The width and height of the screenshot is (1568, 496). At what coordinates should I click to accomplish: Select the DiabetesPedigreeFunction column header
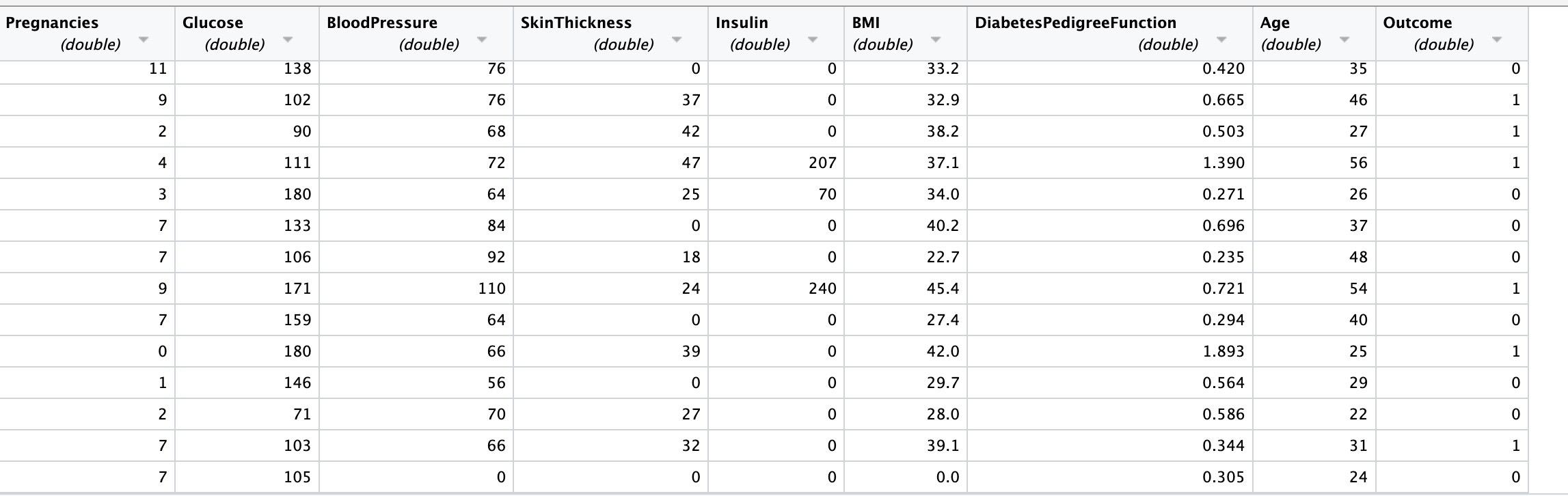[1110, 33]
